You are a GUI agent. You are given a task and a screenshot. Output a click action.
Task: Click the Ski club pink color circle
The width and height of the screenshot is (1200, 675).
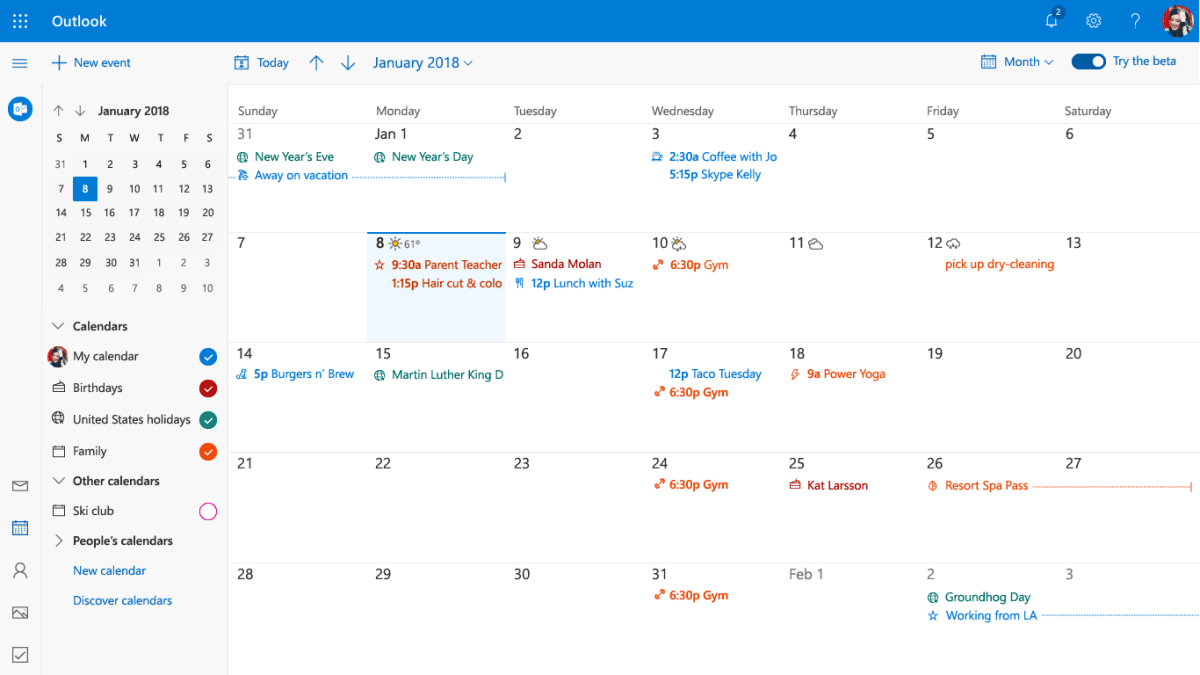207,511
